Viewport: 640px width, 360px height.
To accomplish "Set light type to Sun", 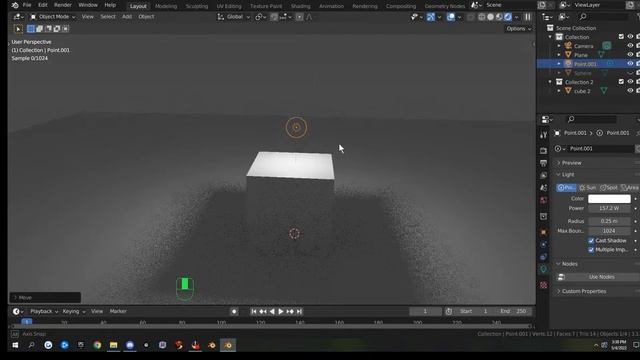I will click(587, 188).
